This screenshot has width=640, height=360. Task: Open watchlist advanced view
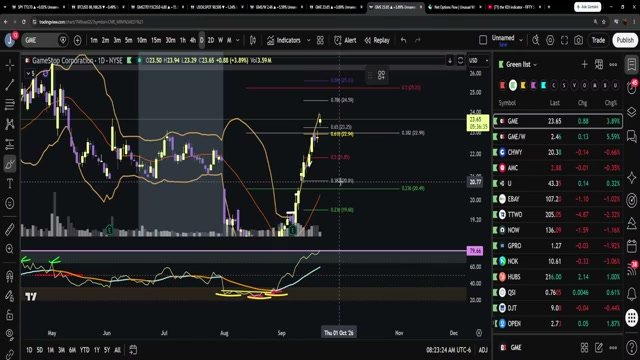point(599,64)
